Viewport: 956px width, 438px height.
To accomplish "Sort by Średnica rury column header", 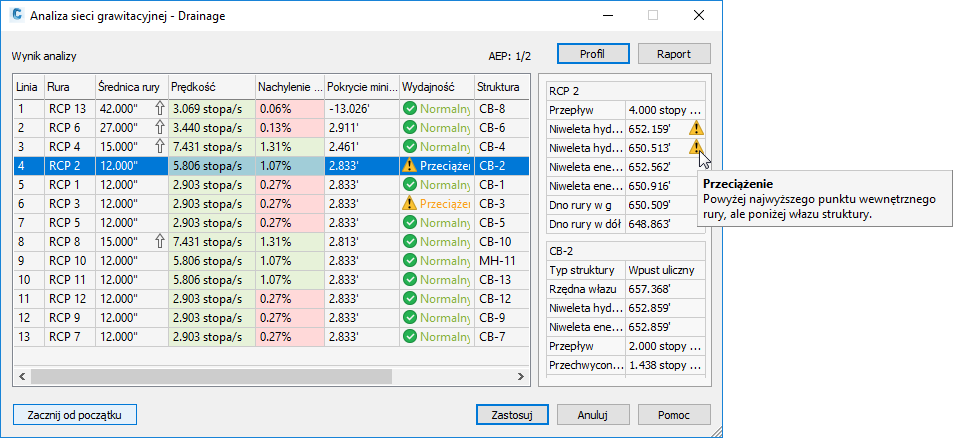I will [x=132, y=87].
